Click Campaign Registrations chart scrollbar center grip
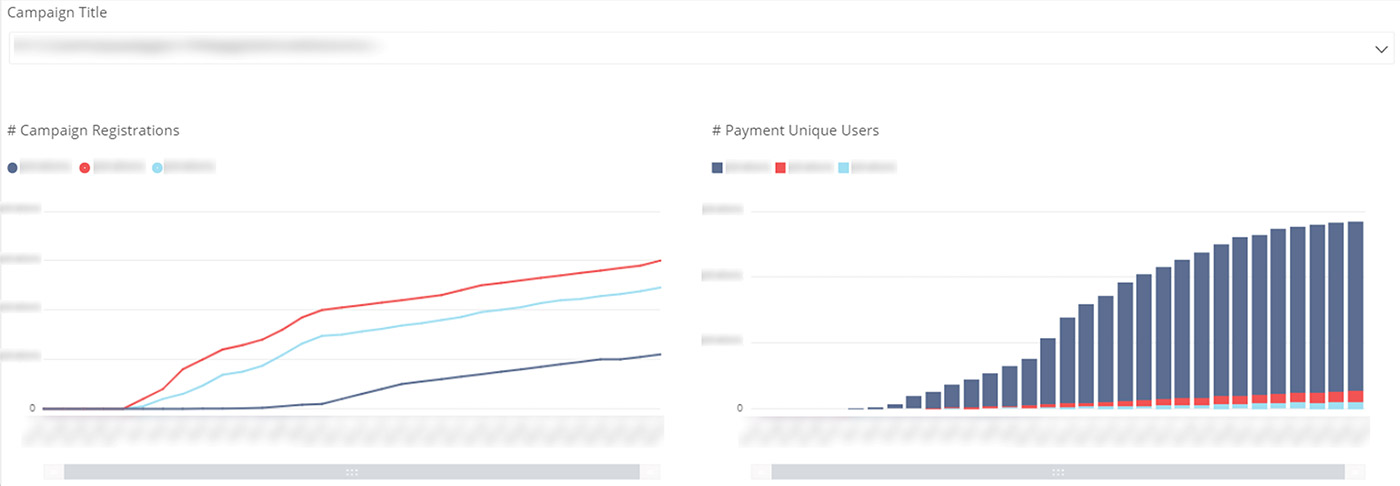 [x=351, y=472]
